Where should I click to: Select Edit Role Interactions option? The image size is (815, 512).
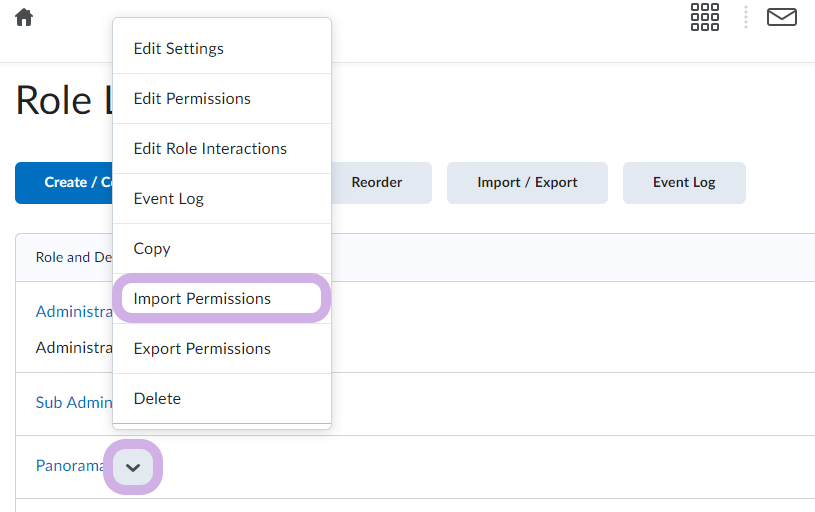210,148
